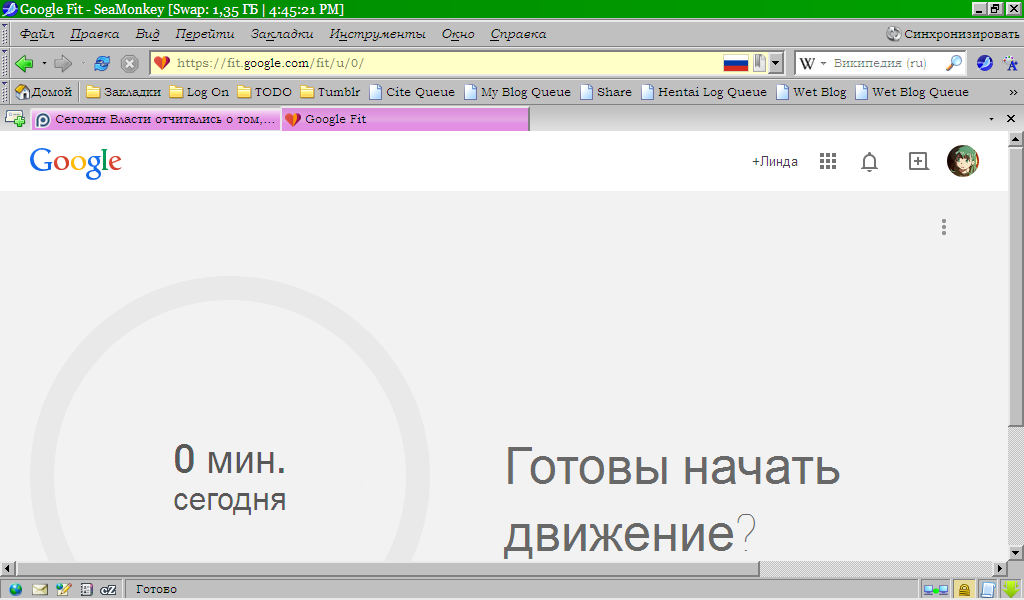Open the Hentai Log Queue bookmark

[x=704, y=92]
